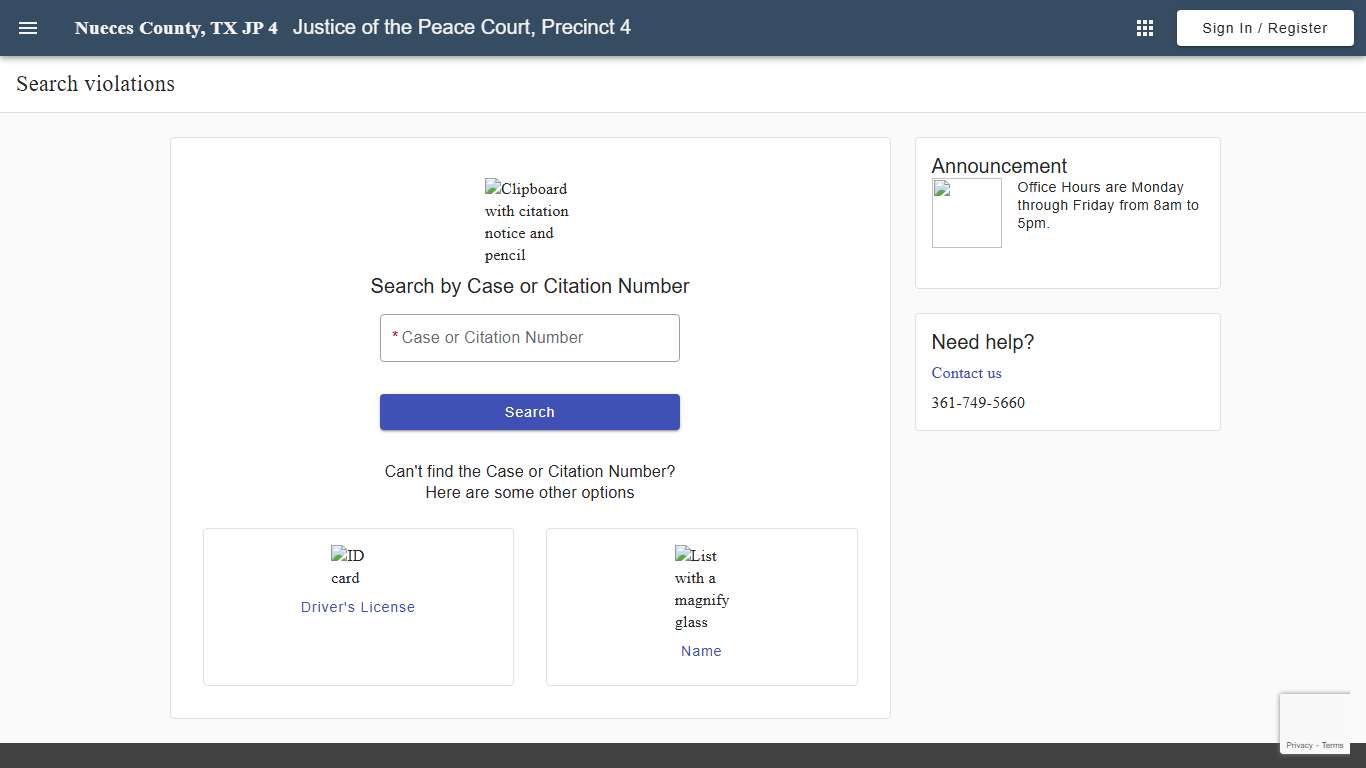Image resolution: width=1366 pixels, height=768 pixels.
Task: Open the Name search option
Action: coord(701,651)
